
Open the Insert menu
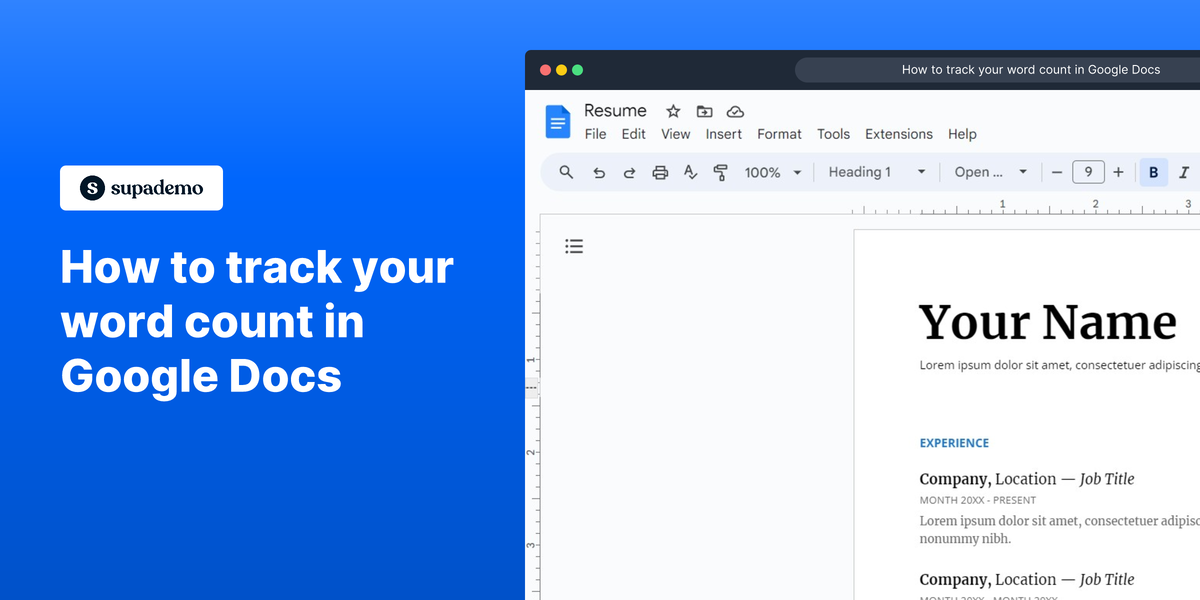[724, 134]
